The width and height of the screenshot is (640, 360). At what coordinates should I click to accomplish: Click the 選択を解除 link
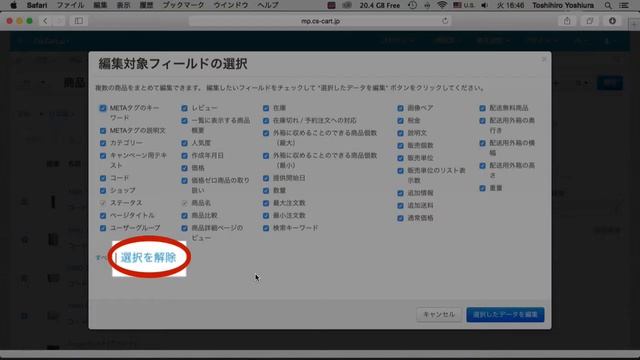148,258
